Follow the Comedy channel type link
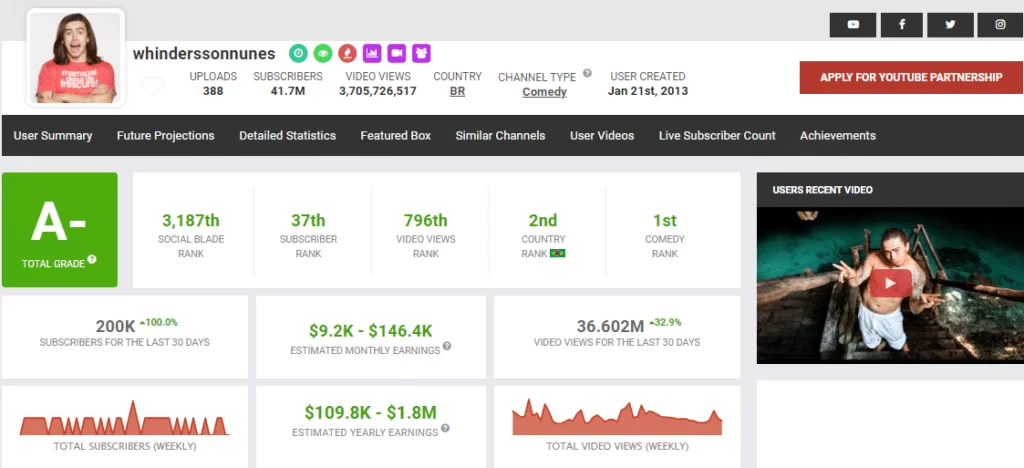The width and height of the screenshot is (1024, 468). 544,92
